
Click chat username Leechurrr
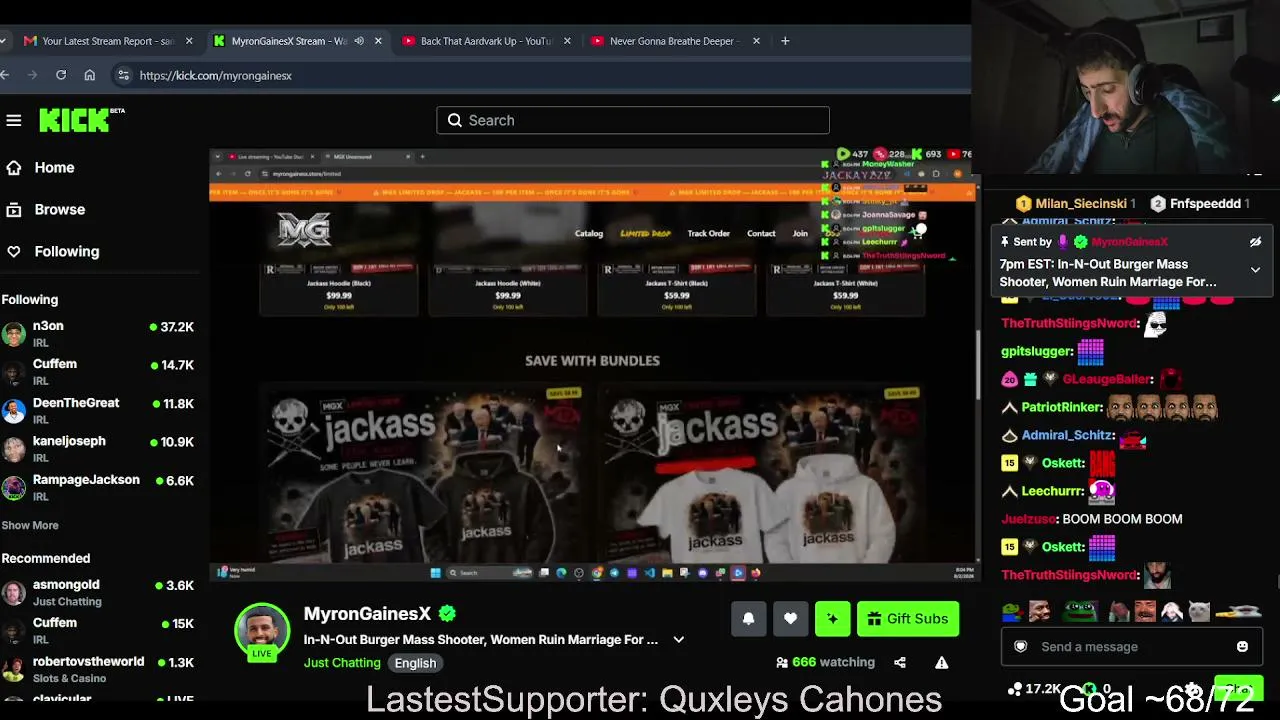1053,491
